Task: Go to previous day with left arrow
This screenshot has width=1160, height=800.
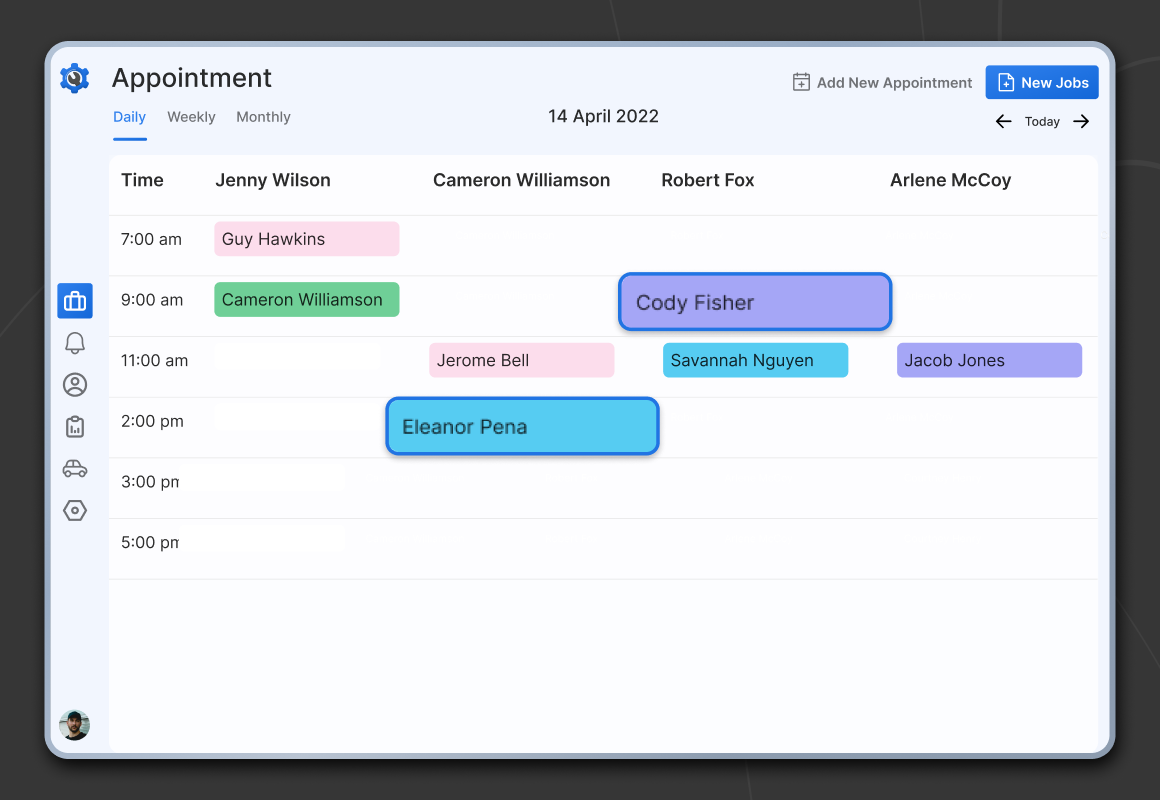Action: pyautogui.click(x=1003, y=121)
